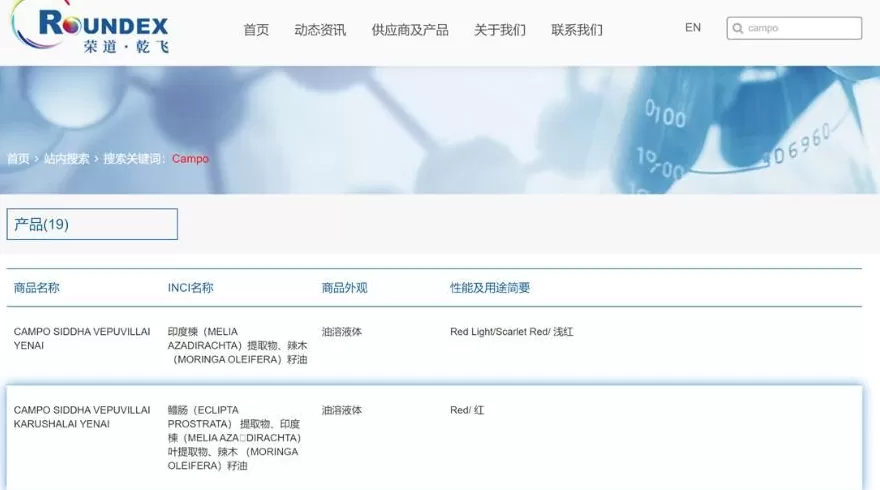
Task: Click INCI text starting 印度楝 (MELIA AZADIRACHTA)
Action: [237, 345]
